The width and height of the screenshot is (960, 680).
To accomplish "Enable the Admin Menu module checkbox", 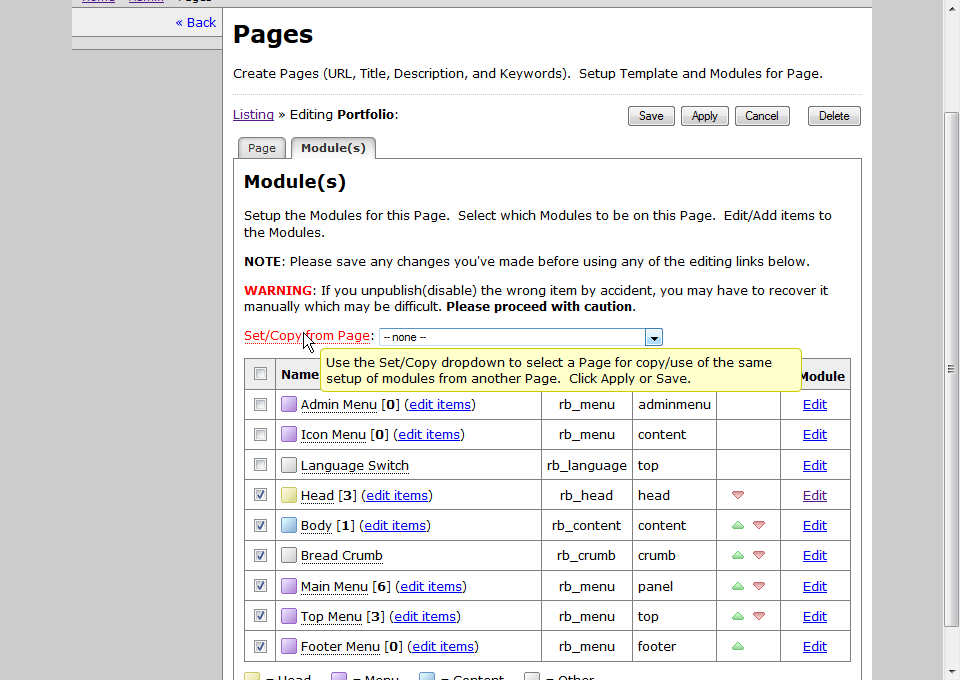I will click(x=260, y=405).
